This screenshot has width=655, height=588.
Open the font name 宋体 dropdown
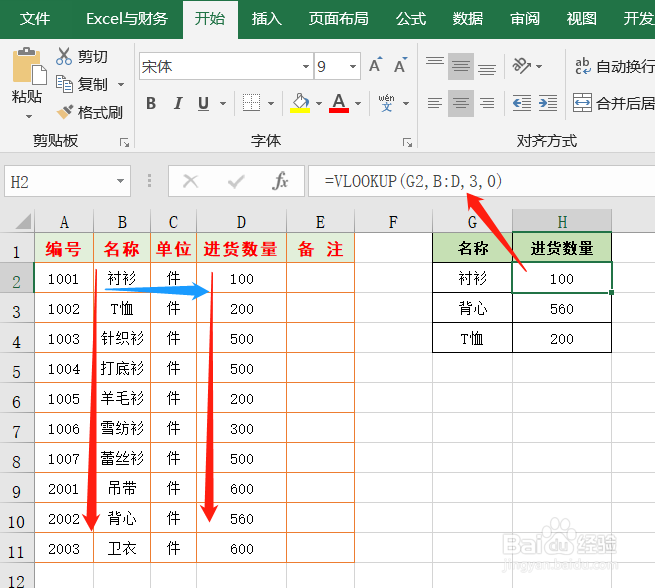click(x=306, y=66)
